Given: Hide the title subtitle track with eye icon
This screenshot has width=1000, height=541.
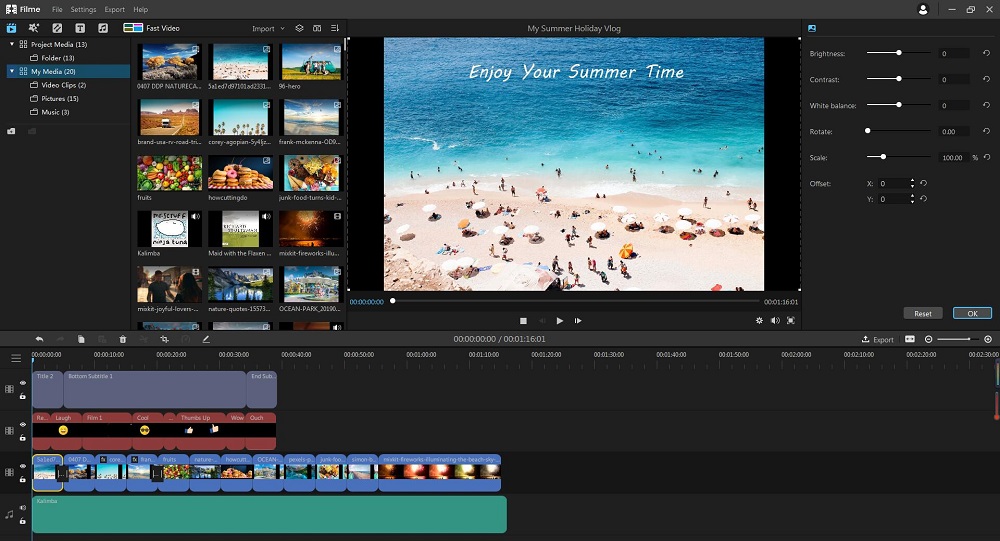Looking at the screenshot, I should [23, 383].
